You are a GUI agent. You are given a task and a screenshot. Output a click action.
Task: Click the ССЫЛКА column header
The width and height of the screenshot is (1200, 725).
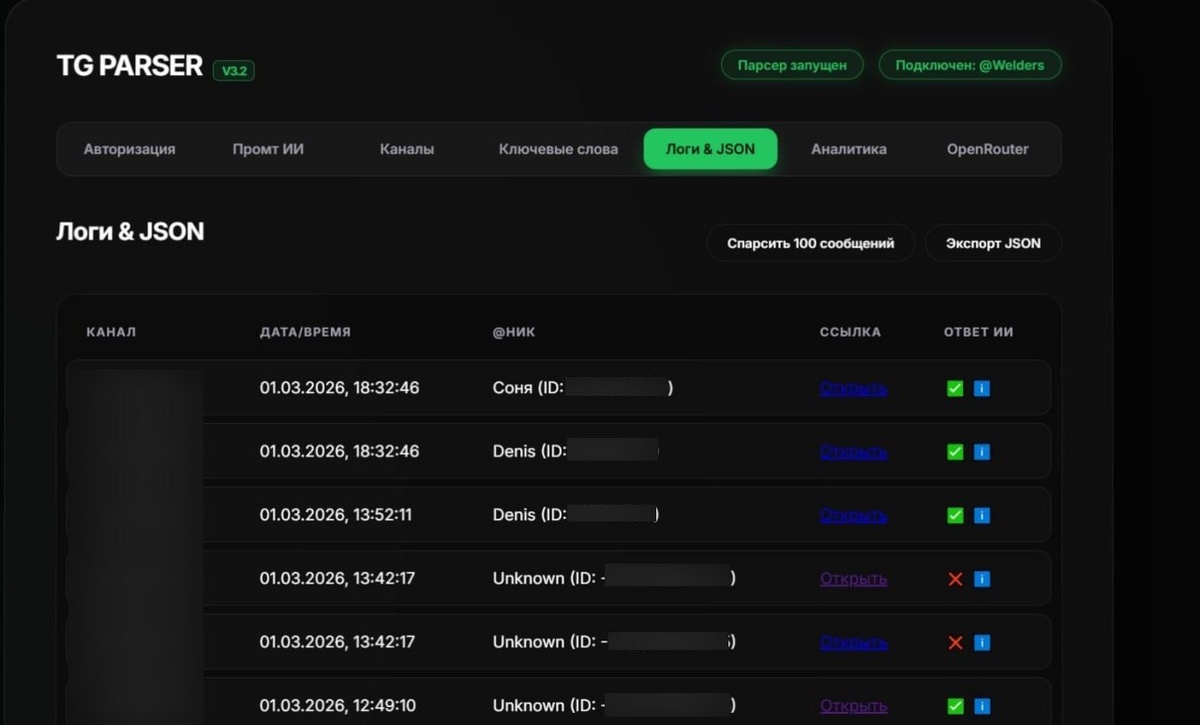point(850,332)
